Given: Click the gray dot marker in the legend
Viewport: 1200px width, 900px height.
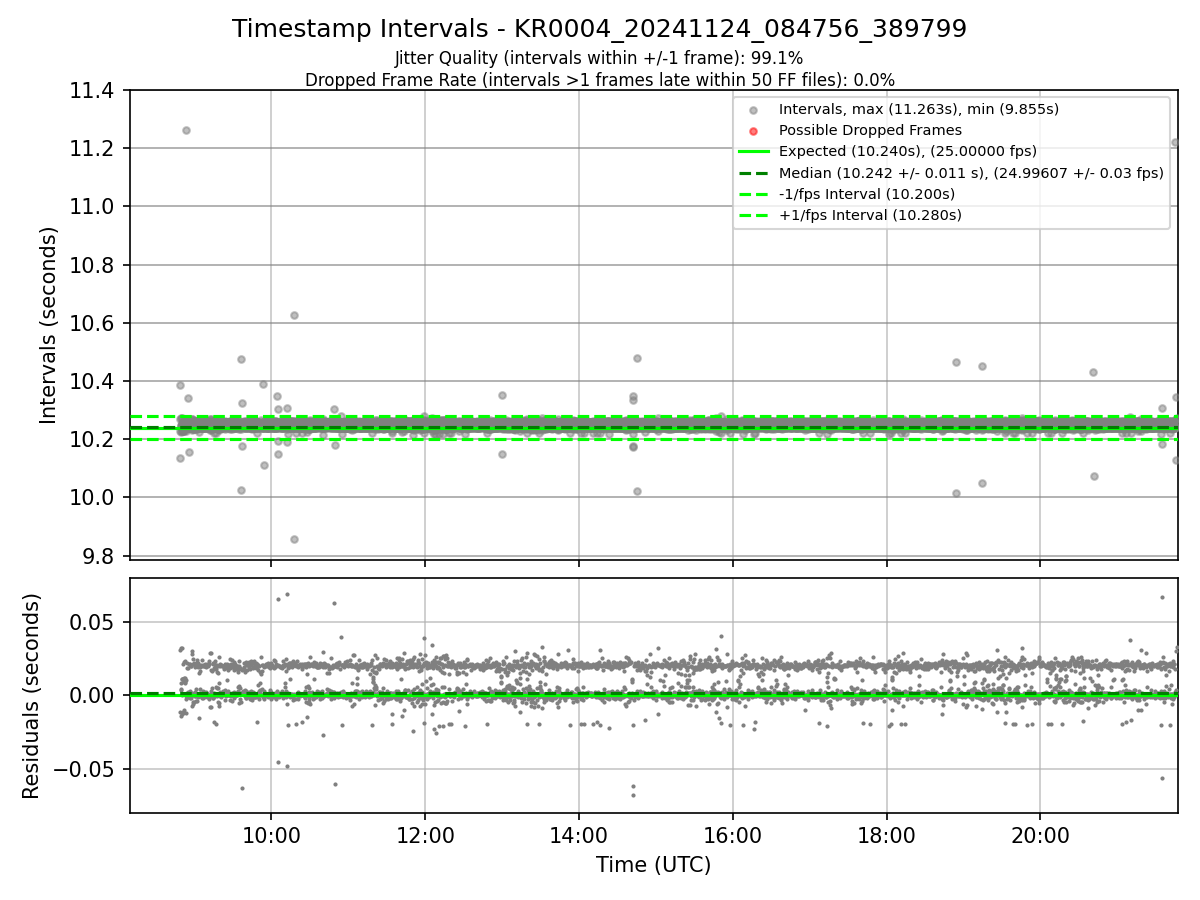Looking at the screenshot, I should 754,110.
